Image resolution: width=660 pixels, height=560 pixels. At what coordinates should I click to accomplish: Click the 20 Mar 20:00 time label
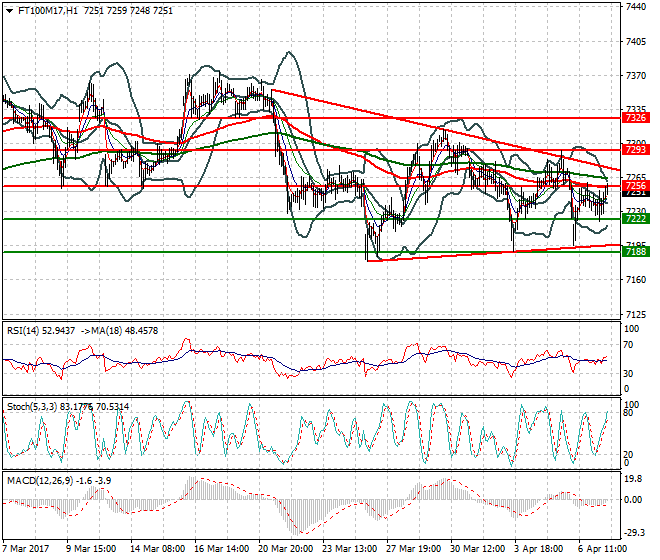pyautogui.click(x=286, y=549)
